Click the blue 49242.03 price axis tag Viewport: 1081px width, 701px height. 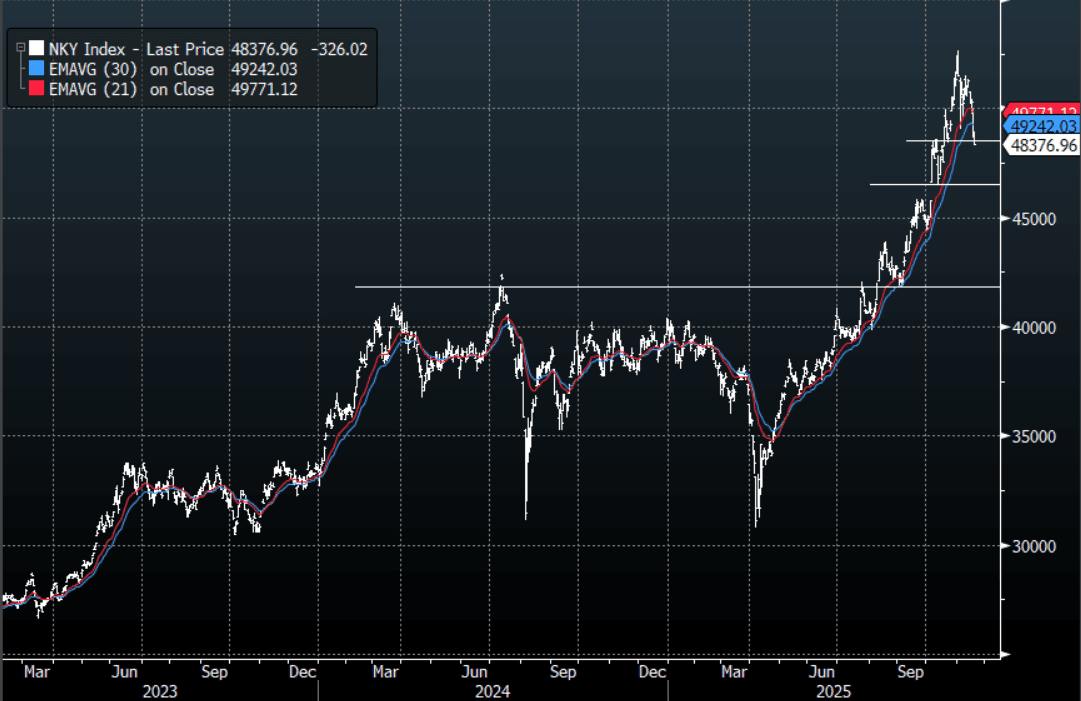click(x=1042, y=126)
